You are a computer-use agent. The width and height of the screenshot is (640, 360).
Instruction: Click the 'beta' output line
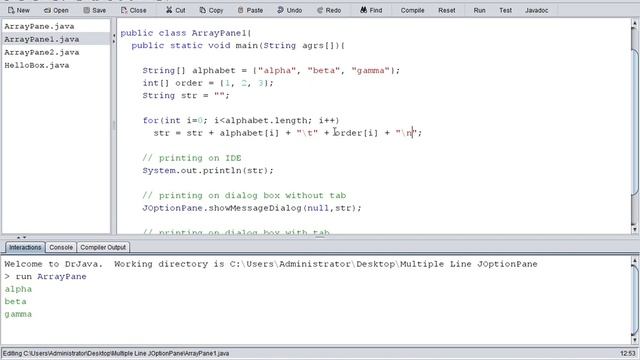pyautogui.click(x=16, y=302)
